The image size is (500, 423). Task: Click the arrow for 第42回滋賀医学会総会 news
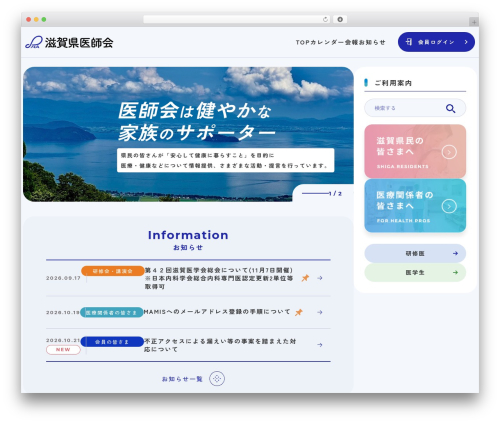coord(320,278)
